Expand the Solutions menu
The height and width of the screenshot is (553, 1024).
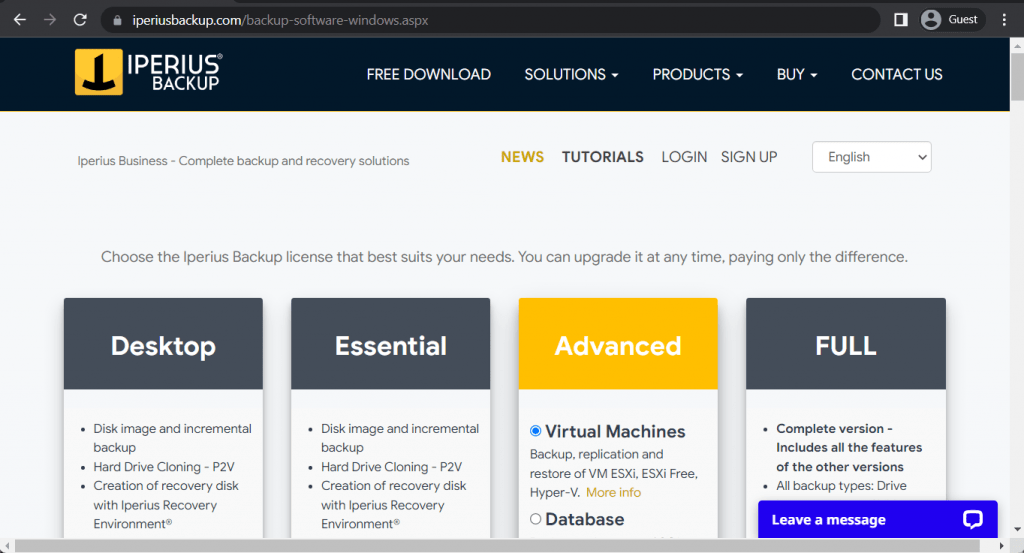click(571, 74)
